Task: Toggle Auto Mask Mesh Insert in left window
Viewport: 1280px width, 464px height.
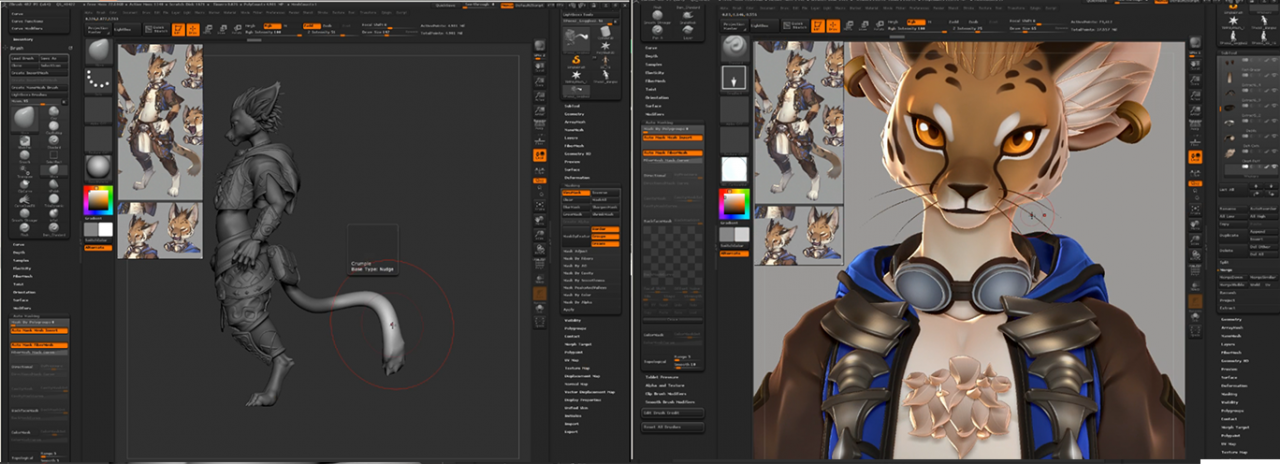Action: [40, 330]
